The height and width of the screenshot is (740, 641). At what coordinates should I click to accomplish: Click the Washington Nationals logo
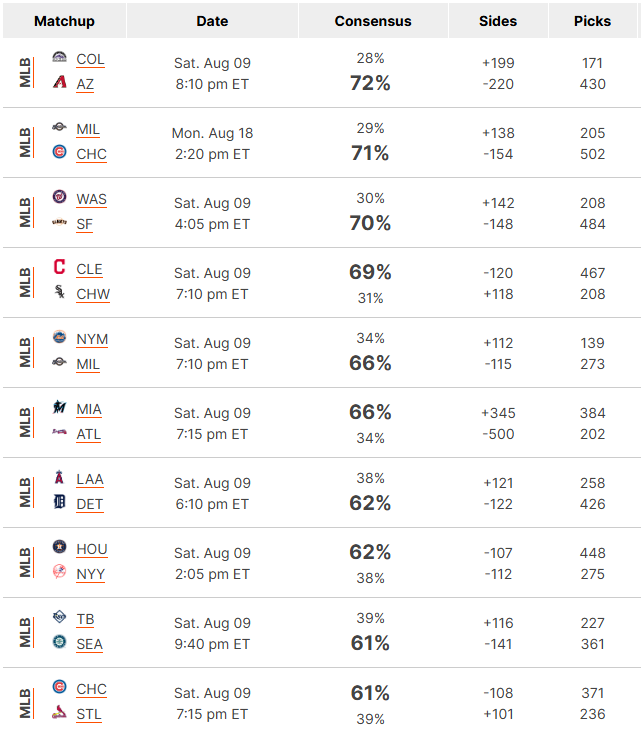[59, 196]
